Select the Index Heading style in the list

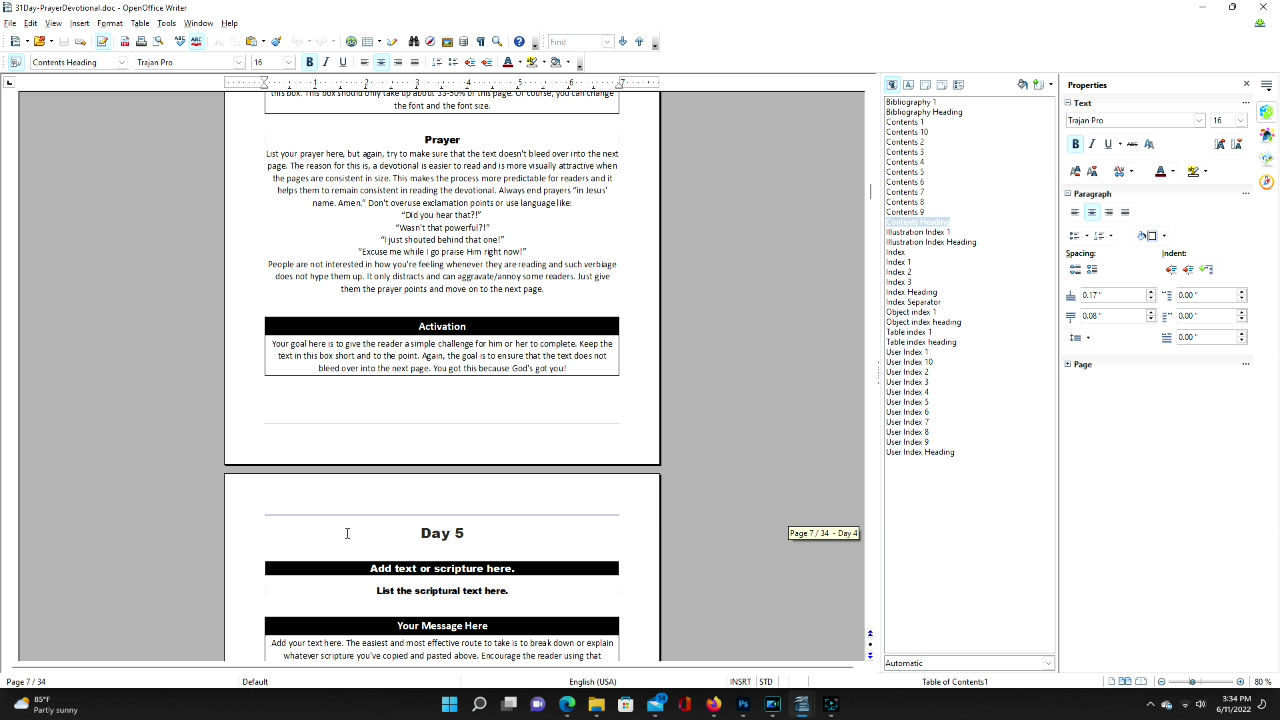[x=911, y=292]
